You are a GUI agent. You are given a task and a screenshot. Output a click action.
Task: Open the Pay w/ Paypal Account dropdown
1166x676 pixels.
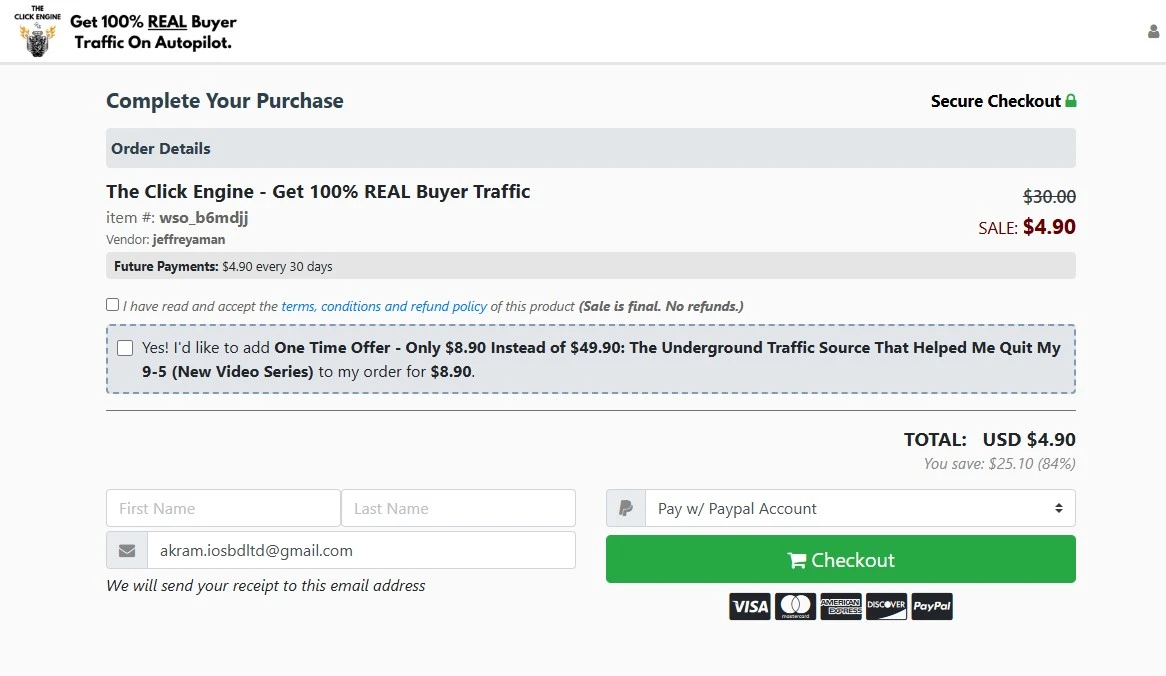tap(860, 509)
